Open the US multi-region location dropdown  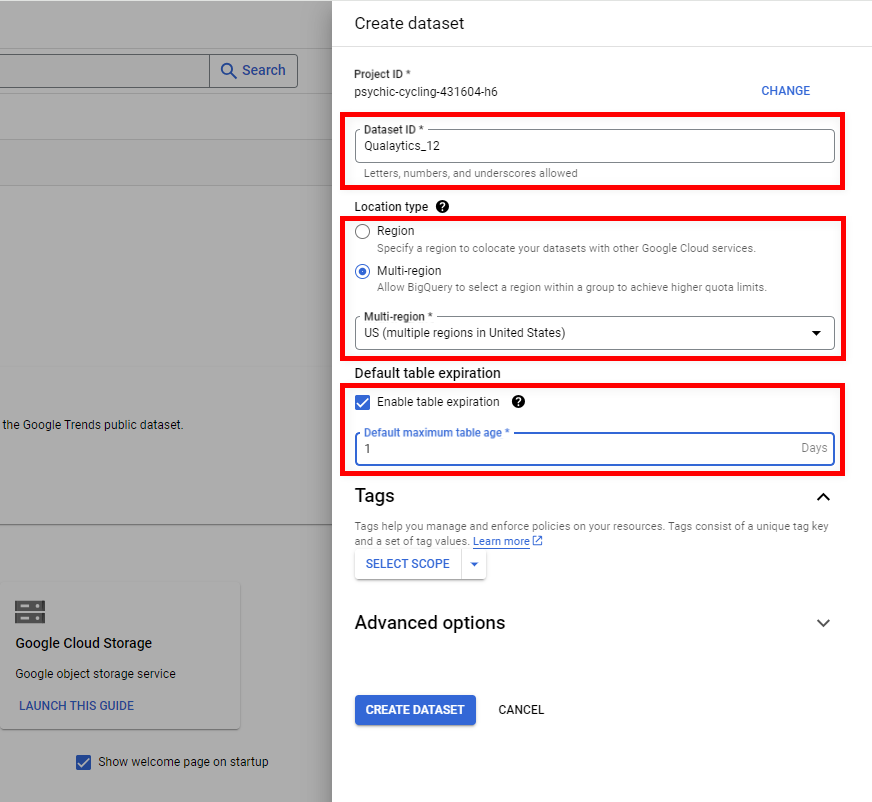pyautogui.click(x=594, y=333)
